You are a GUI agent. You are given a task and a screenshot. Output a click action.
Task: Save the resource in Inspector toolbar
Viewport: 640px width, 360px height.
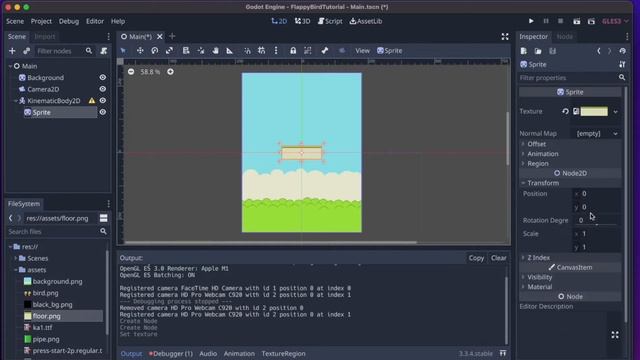pyautogui.click(x=552, y=51)
